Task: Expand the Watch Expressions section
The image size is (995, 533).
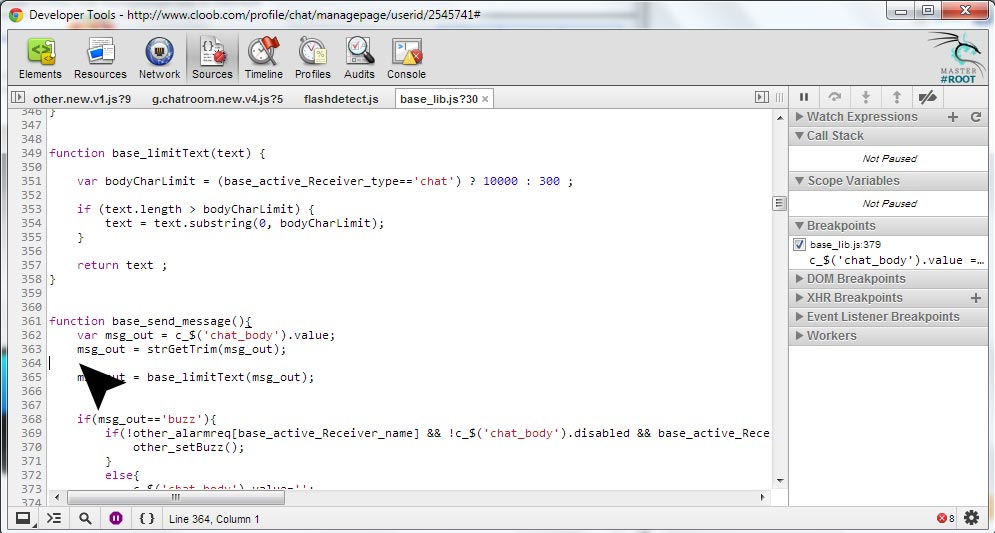Action: point(861,117)
